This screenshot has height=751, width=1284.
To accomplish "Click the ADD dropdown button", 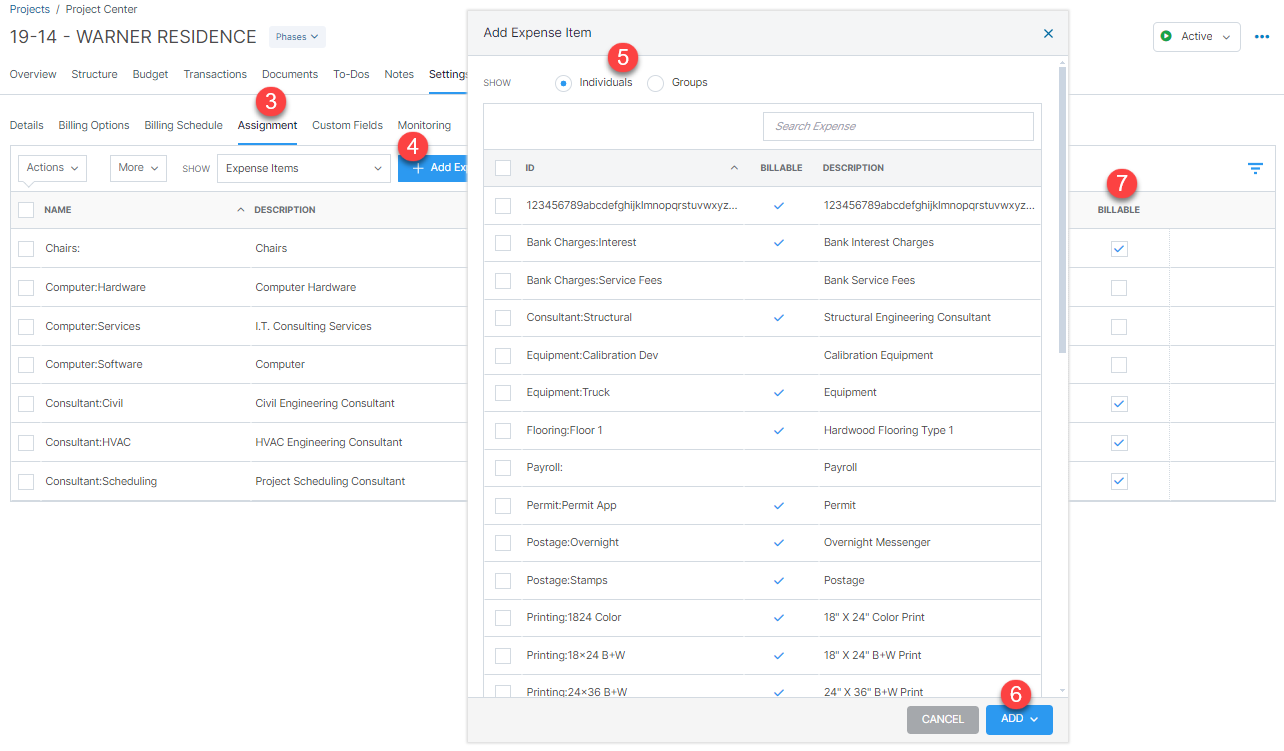I will pyautogui.click(x=1019, y=719).
